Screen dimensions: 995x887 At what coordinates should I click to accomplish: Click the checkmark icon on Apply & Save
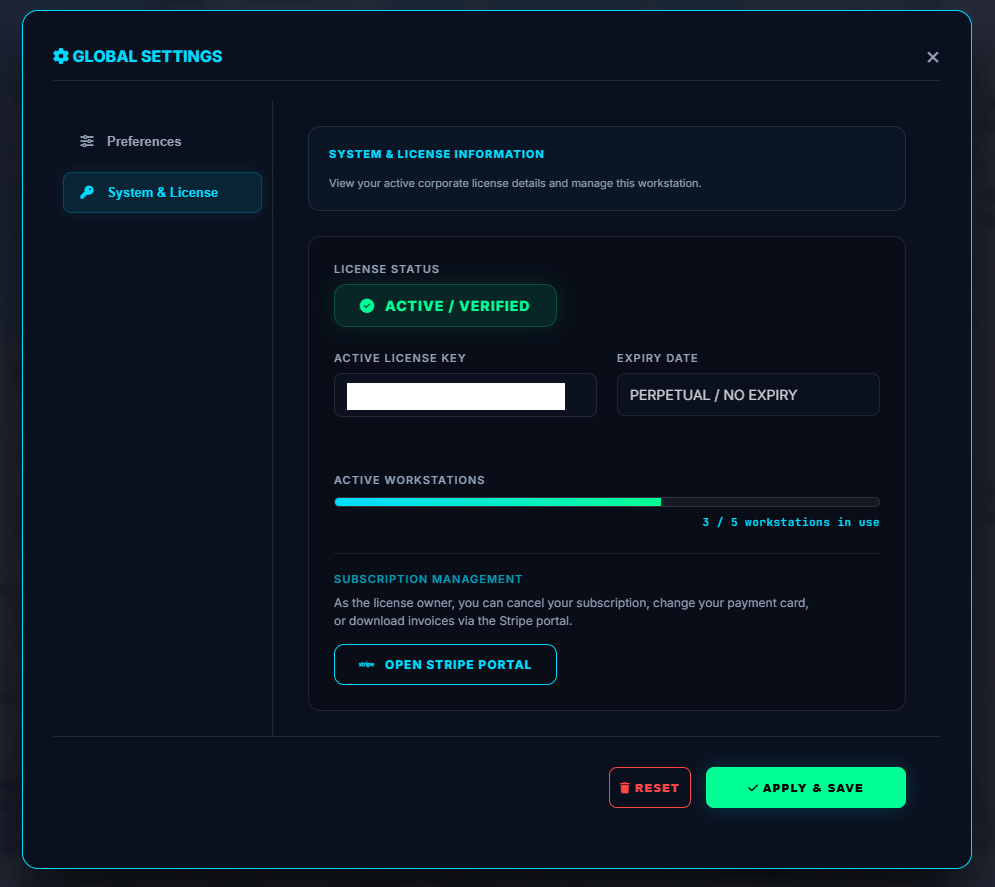coord(755,787)
